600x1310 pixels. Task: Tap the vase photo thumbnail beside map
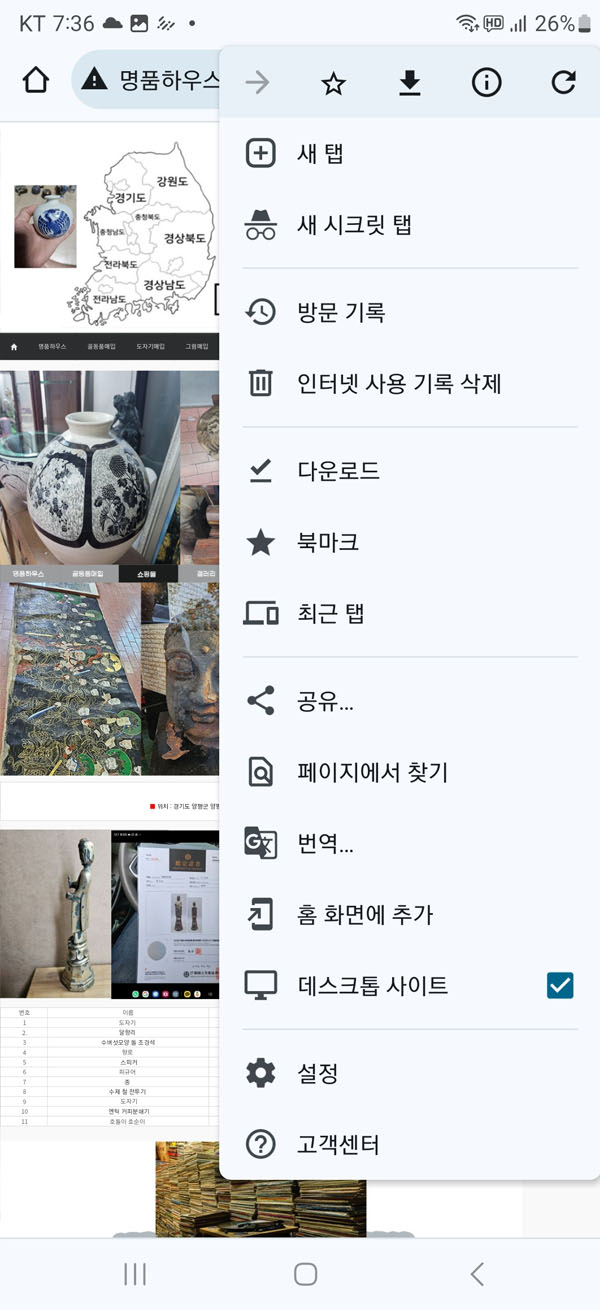pyautogui.click(x=45, y=226)
